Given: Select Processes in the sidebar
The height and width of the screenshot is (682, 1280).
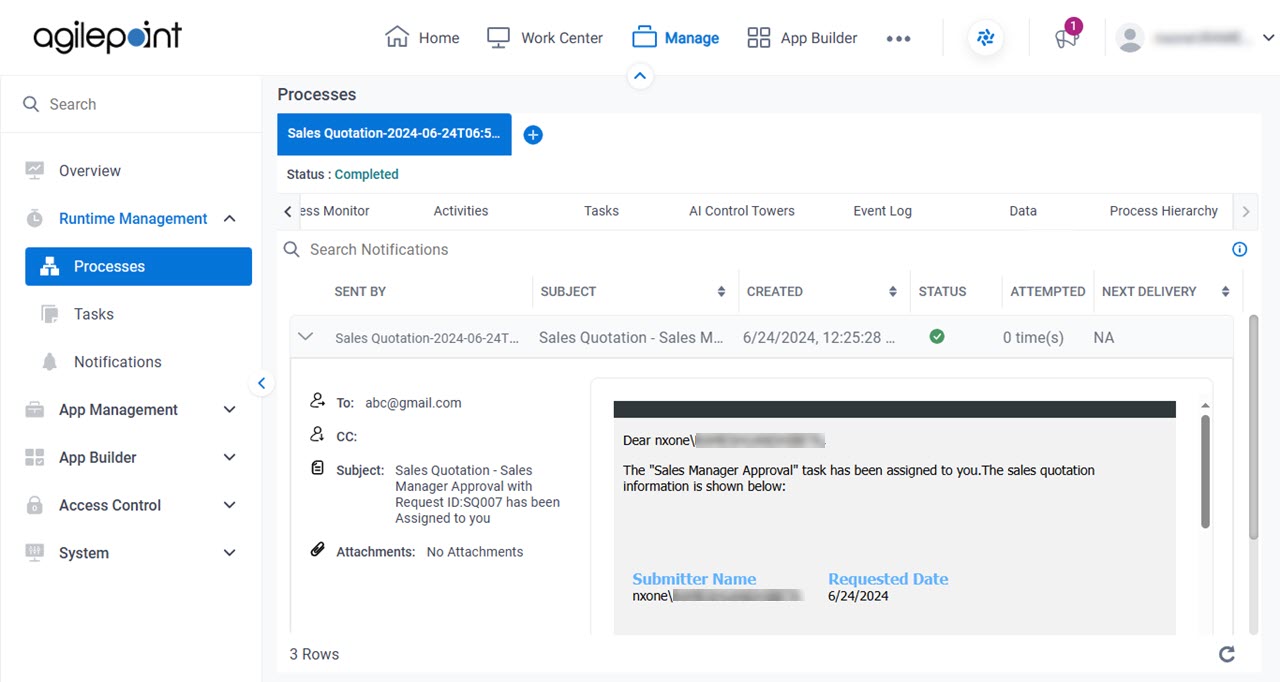Looking at the screenshot, I should click(x=138, y=267).
